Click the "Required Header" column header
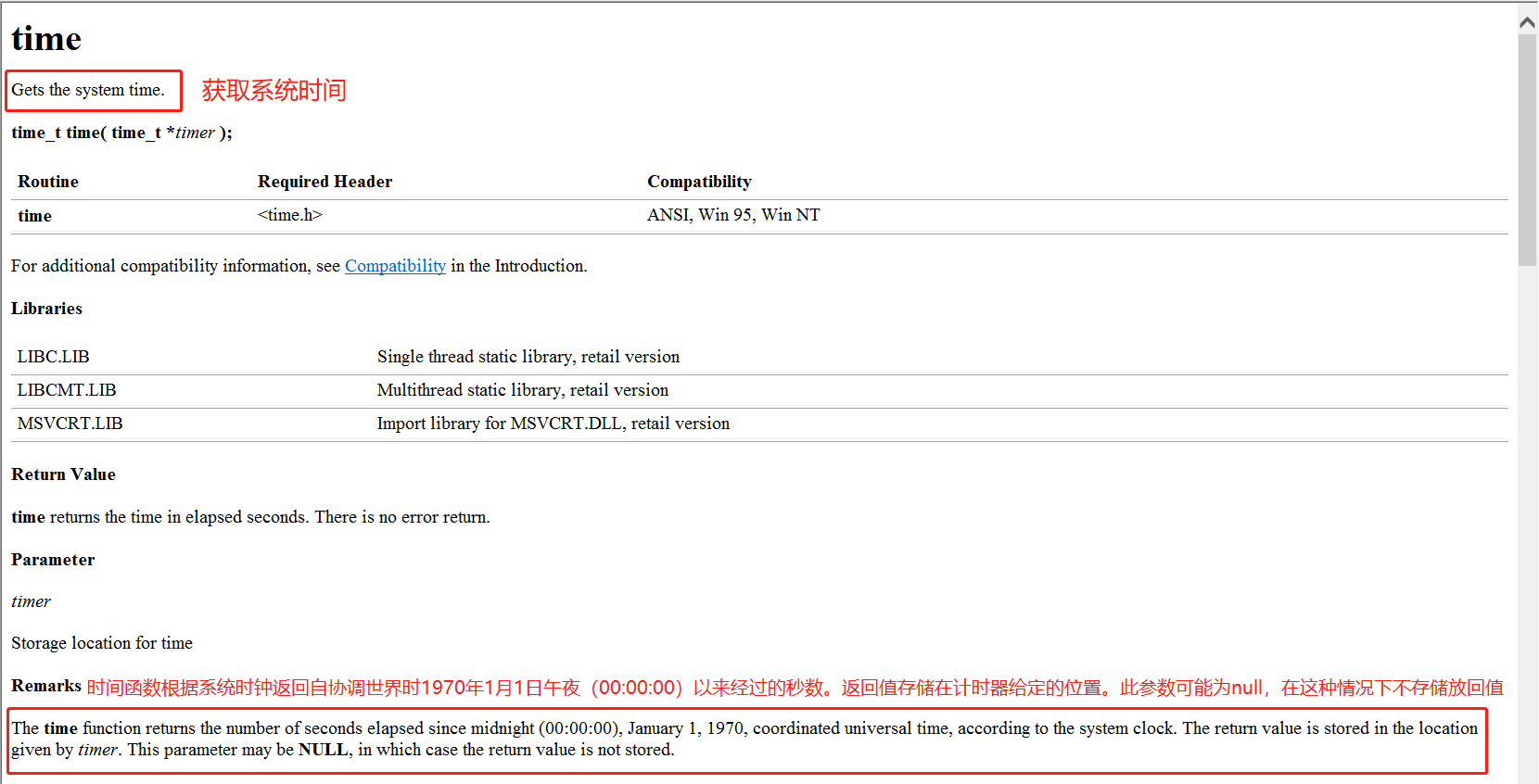The image size is (1539, 784). tap(325, 182)
